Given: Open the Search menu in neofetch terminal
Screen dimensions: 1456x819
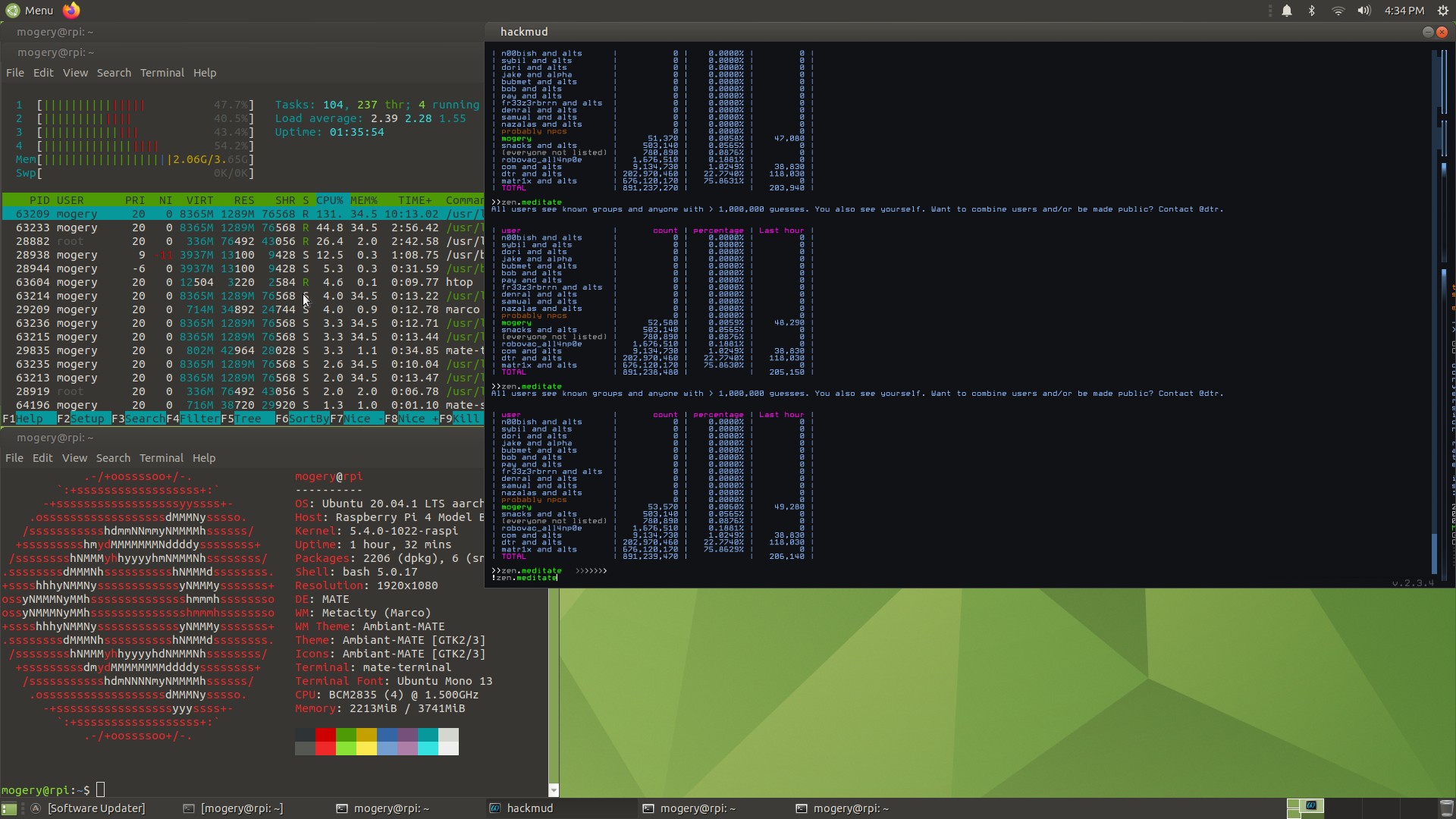Looking at the screenshot, I should pos(113,458).
